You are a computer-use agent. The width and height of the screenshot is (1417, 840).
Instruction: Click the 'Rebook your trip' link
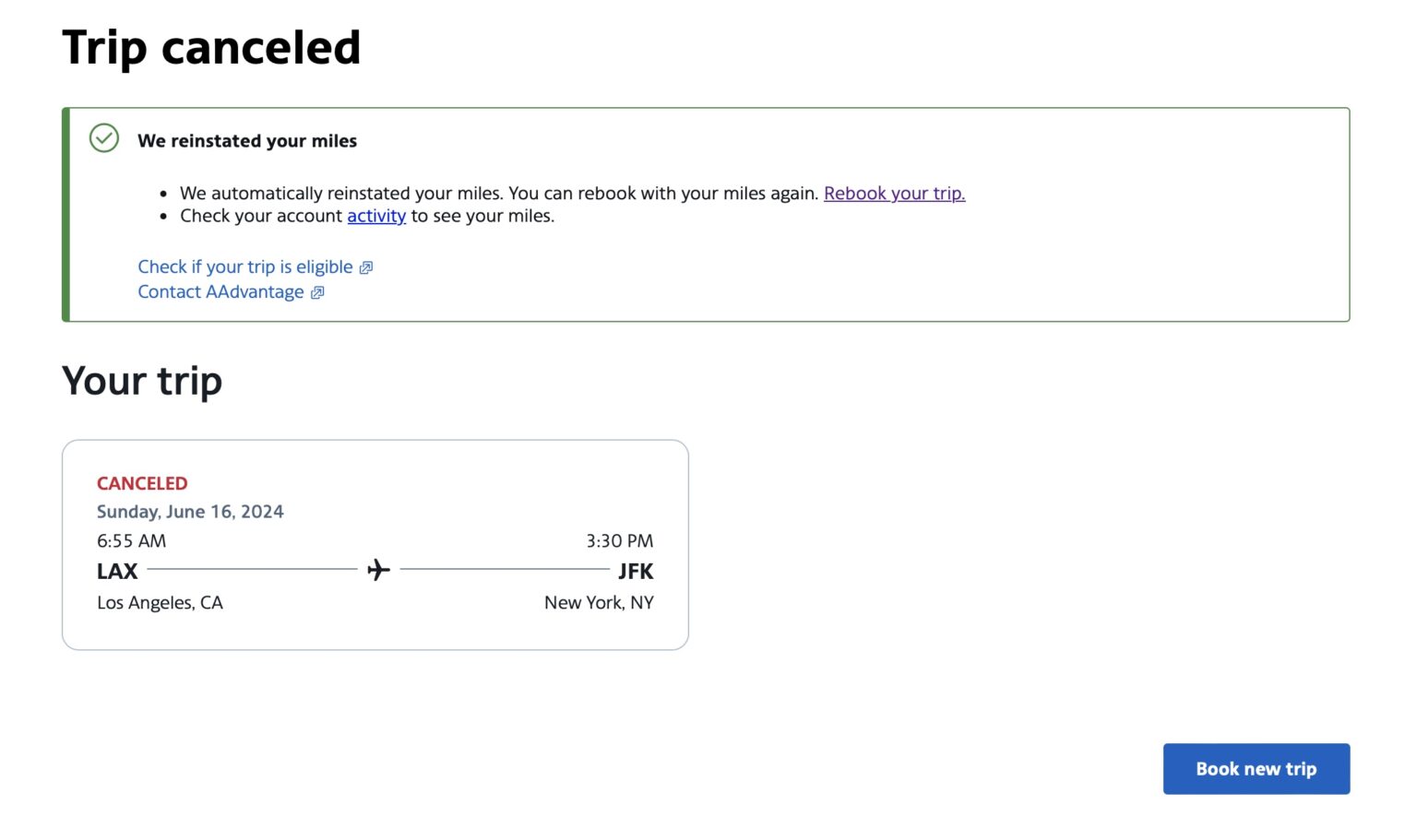894,193
